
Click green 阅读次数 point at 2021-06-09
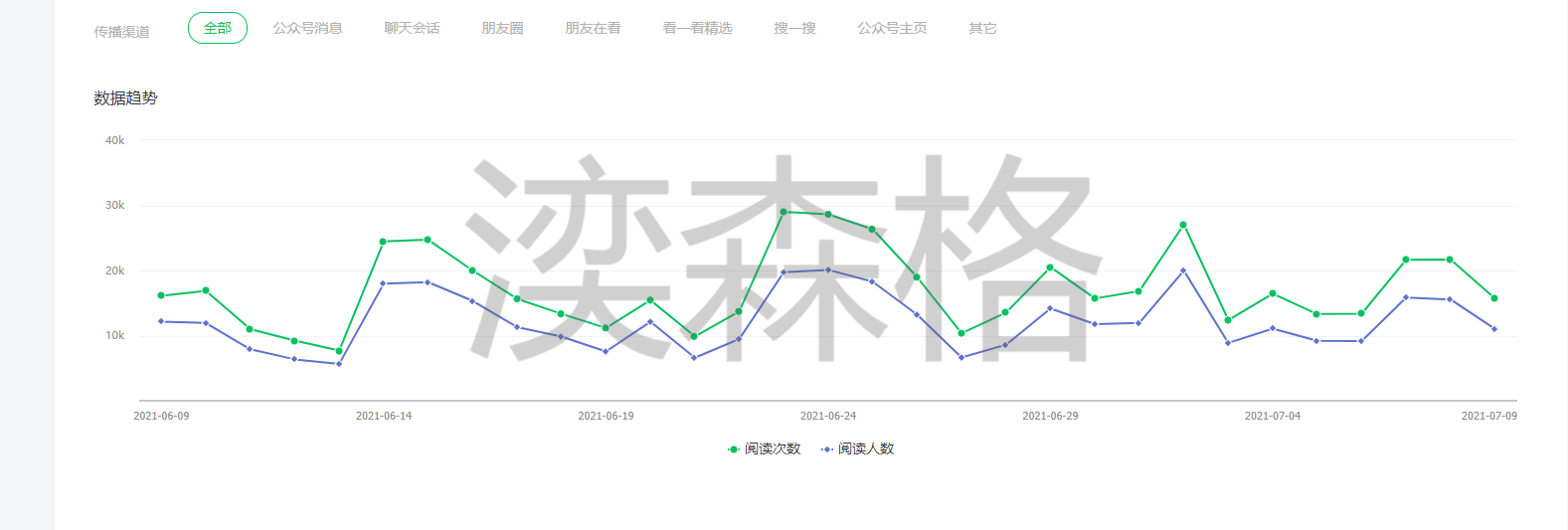[161, 295]
